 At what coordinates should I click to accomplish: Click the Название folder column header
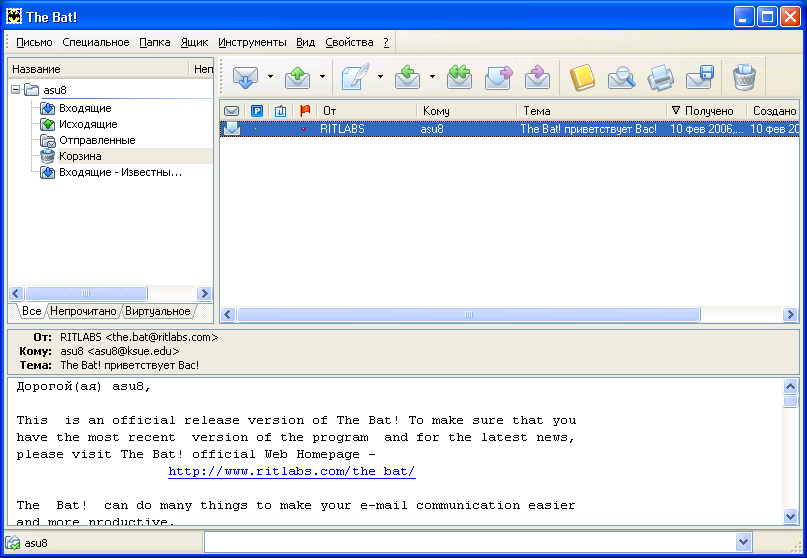(x=98, y=69)
